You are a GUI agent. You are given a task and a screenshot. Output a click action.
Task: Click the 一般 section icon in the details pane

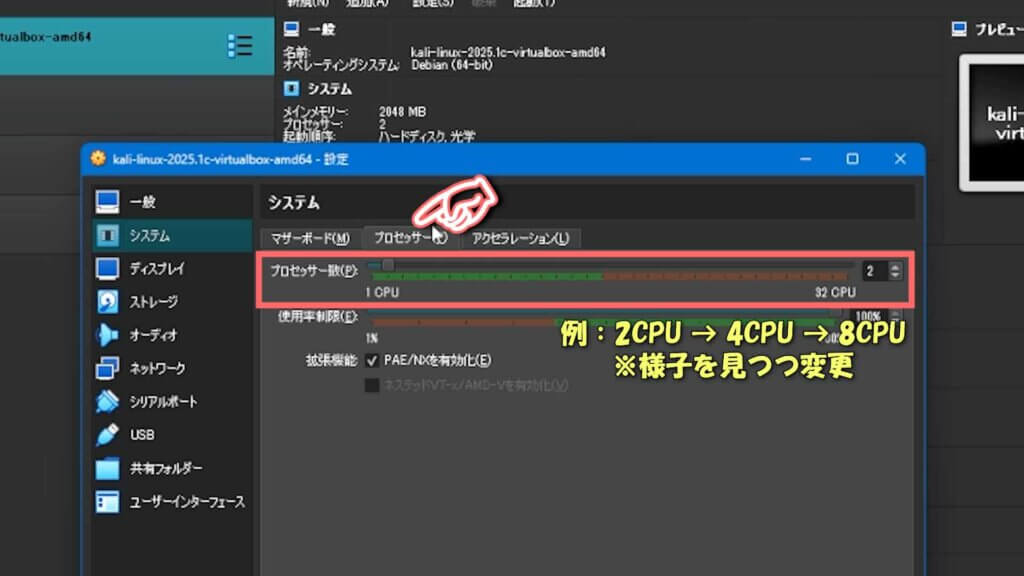coord(291,29)
